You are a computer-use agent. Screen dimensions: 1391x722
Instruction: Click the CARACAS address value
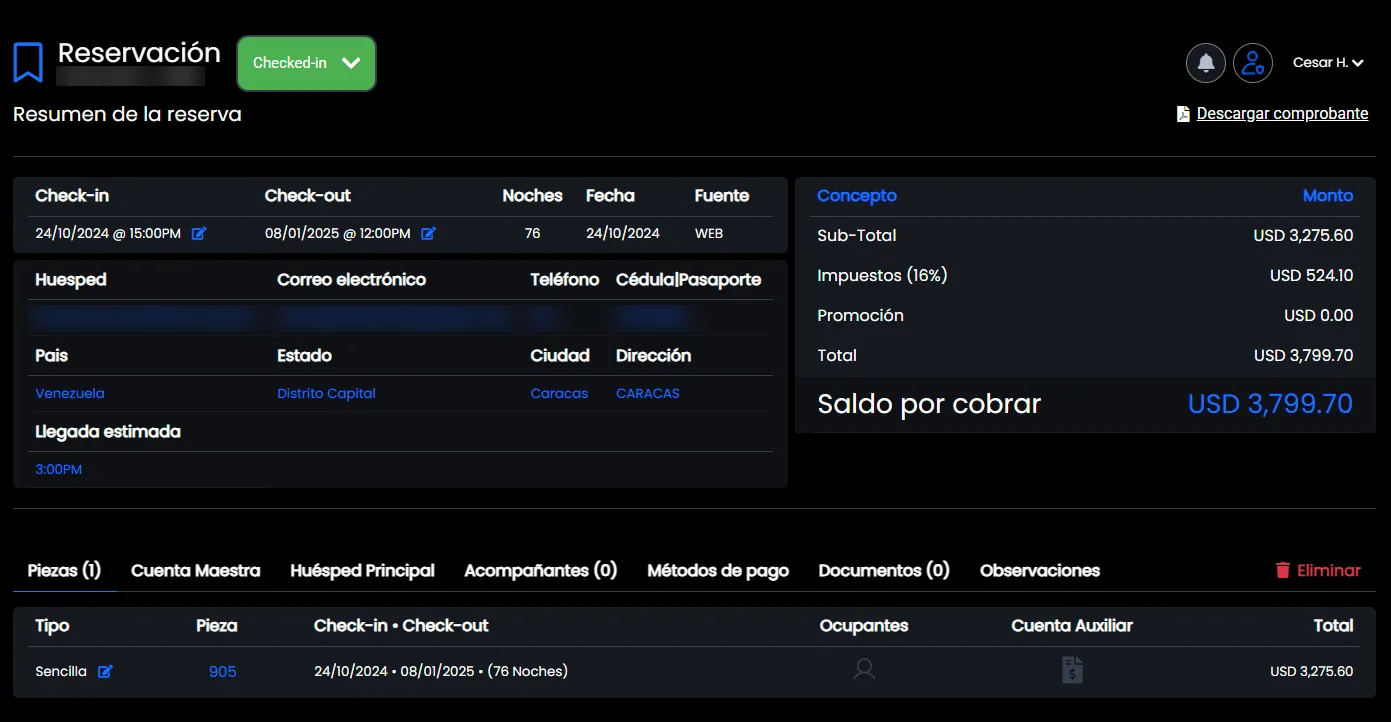pos(648,393)
